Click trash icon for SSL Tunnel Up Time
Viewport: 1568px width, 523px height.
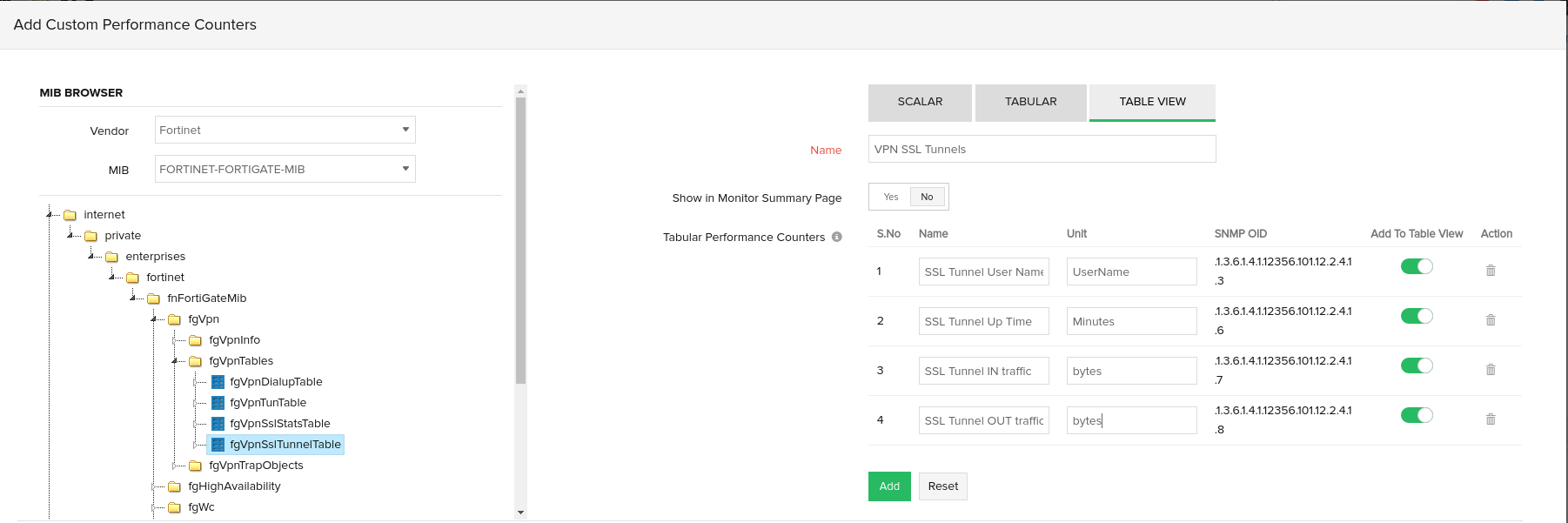1490,320
